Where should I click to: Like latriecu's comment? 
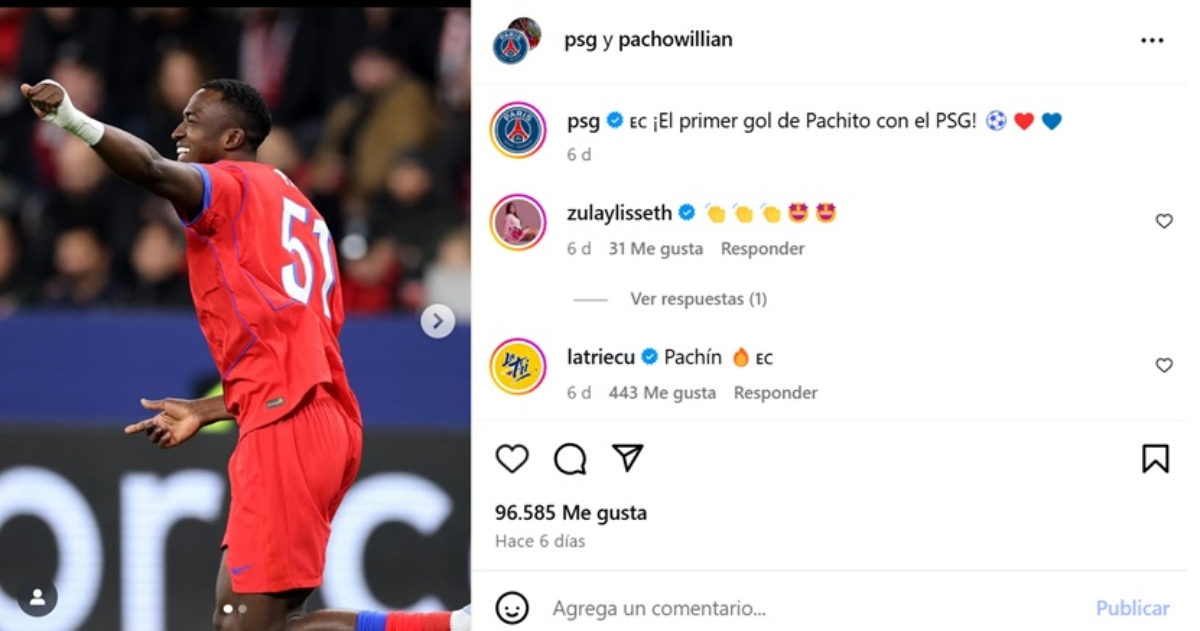coord(1164,365)
